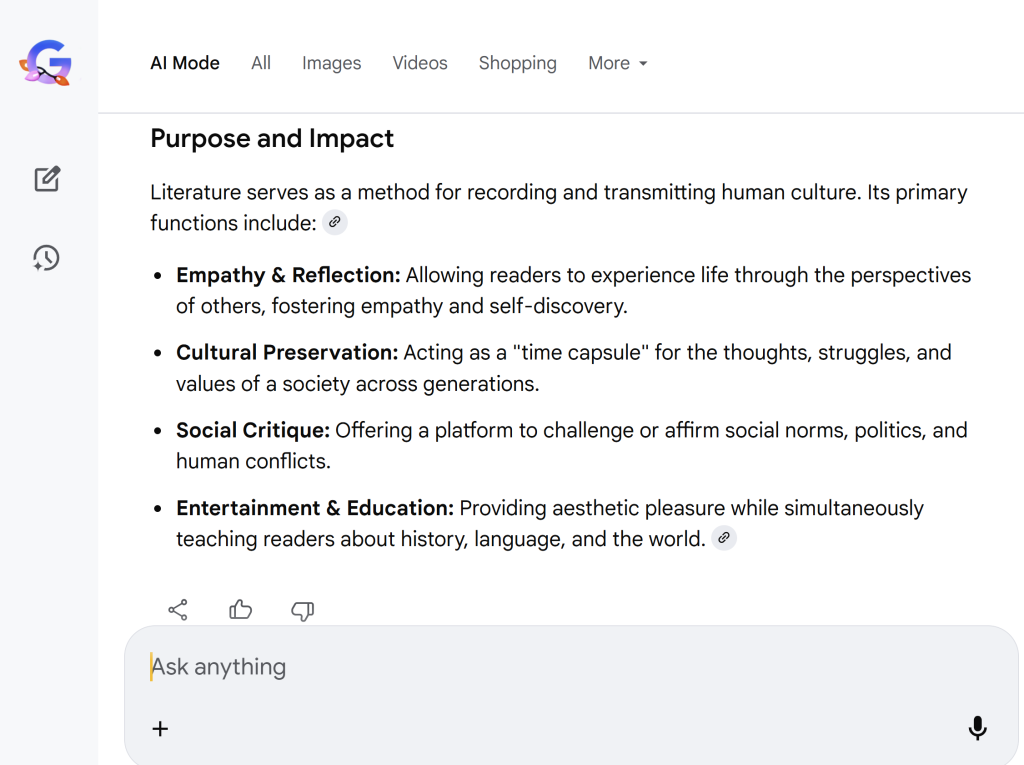This screenshot has height=765, width=1024.
Task: Open source link after "functions include:"
Action: click(x=335, y=222)
